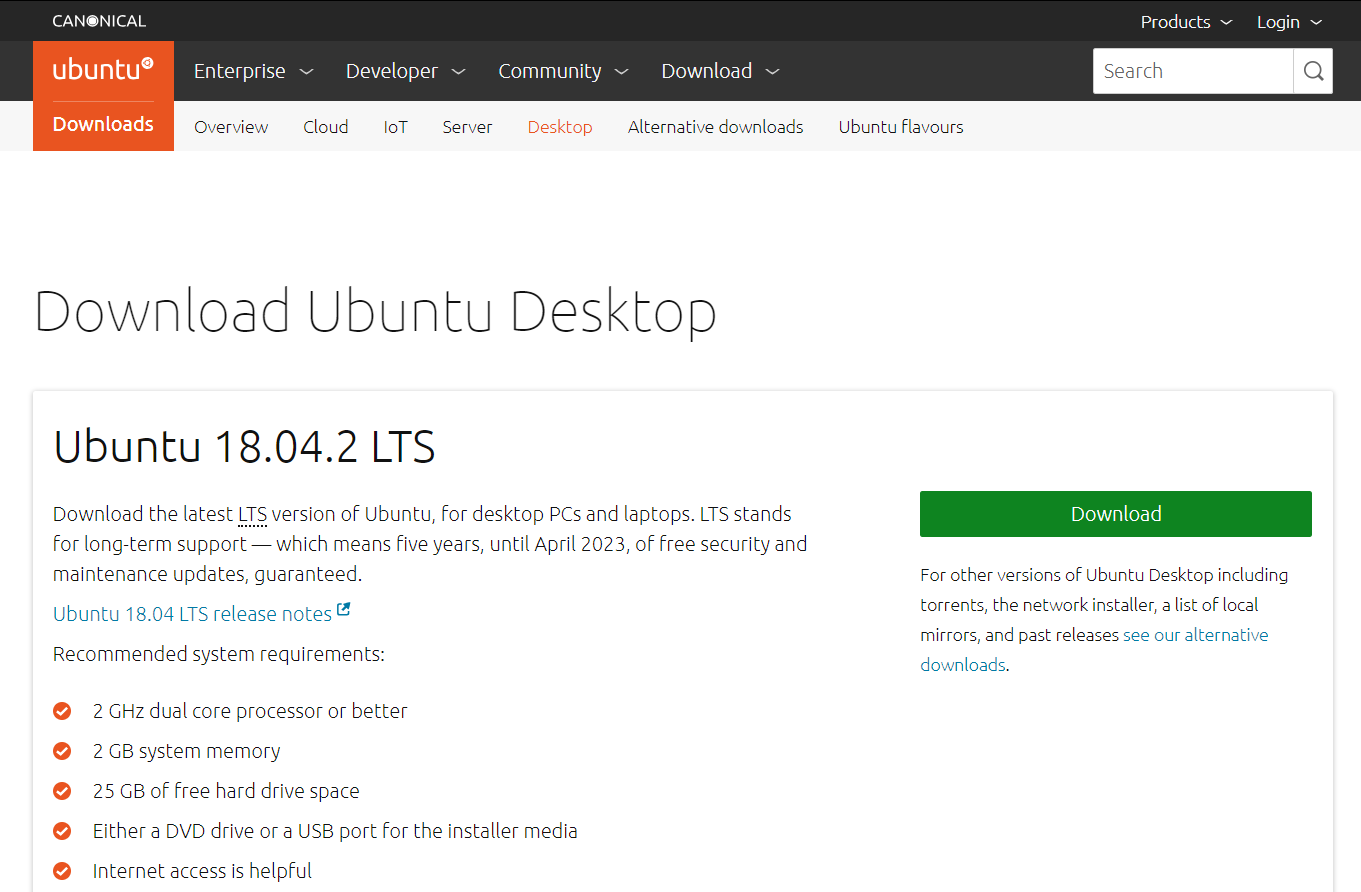Open the Developer menu
This screenshot has height=892, width=1361.
click(x=405, y=71)
